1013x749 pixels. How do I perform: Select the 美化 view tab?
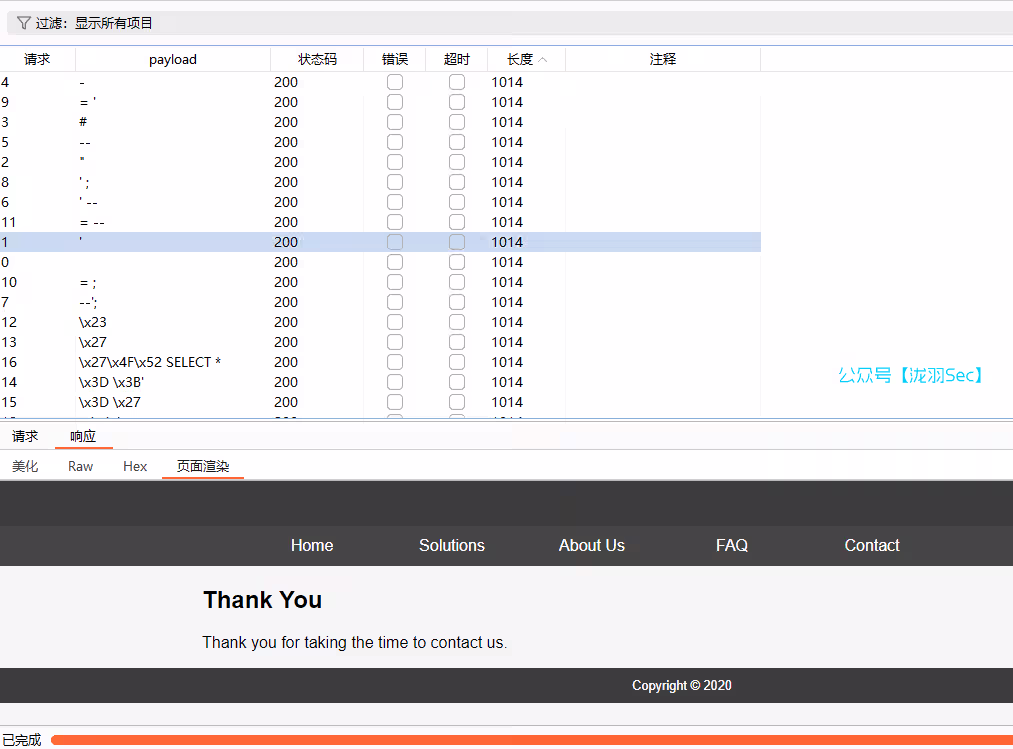click(25, 466)
